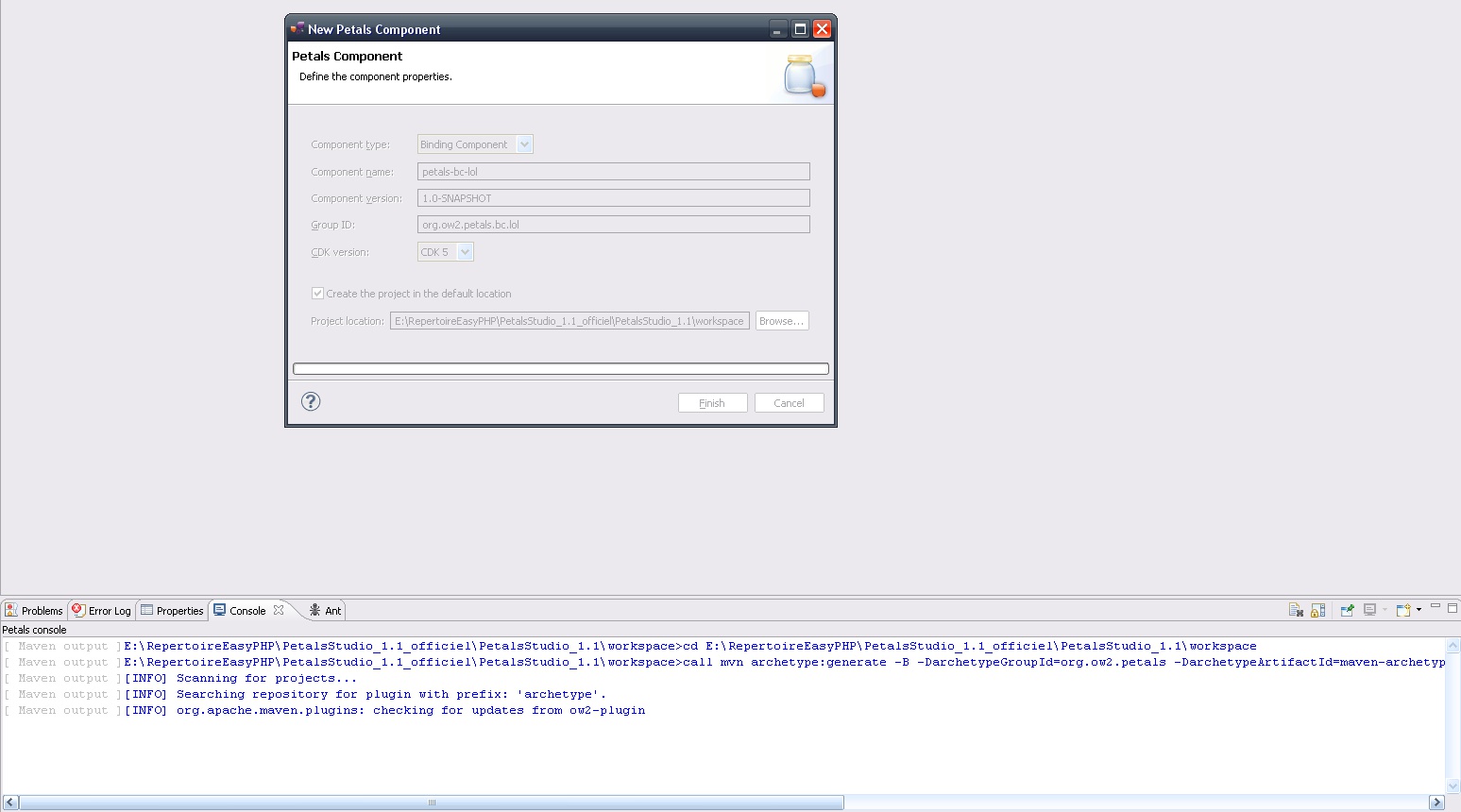Open the Error Log tab
This screenshot has width=1461, height=812.
[x=102, y=611]
